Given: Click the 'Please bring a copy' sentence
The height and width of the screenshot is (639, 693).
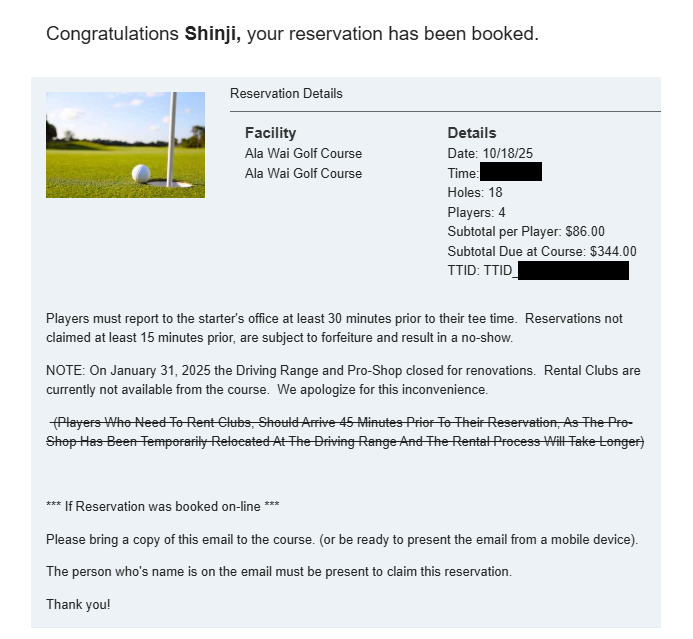Looking at the screenshot, I should 342,540.
